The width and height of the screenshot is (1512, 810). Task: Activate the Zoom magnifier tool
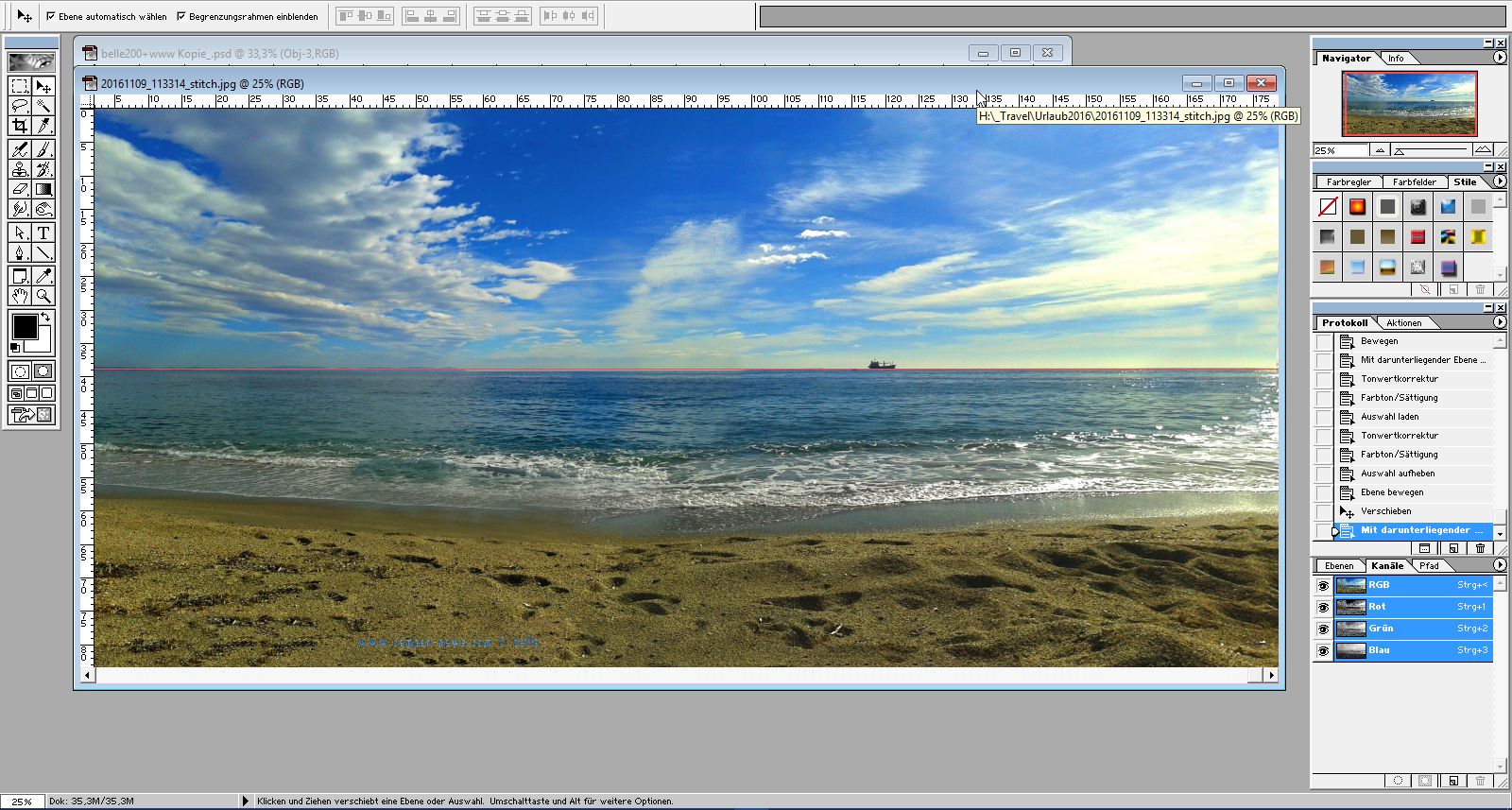[43, 296]
